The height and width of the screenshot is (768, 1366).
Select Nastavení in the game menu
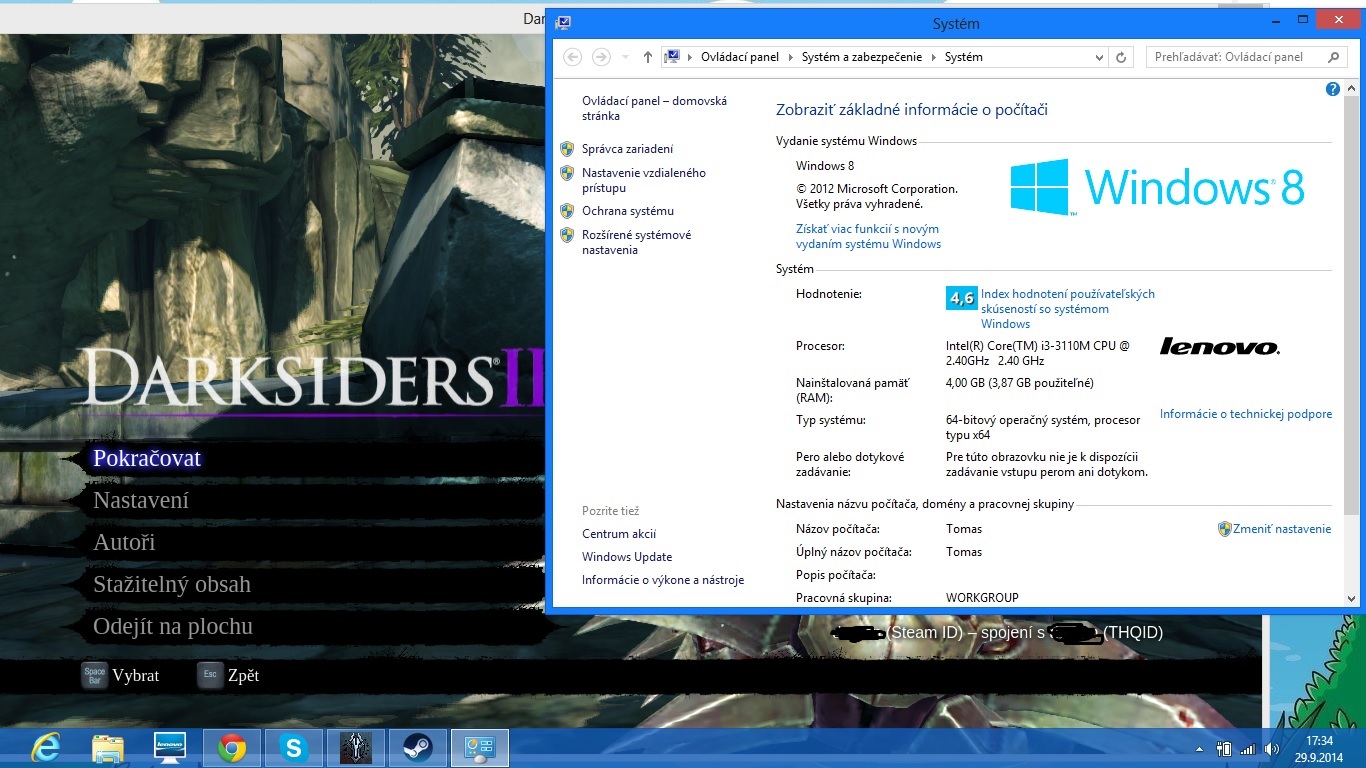click(141, 500)
